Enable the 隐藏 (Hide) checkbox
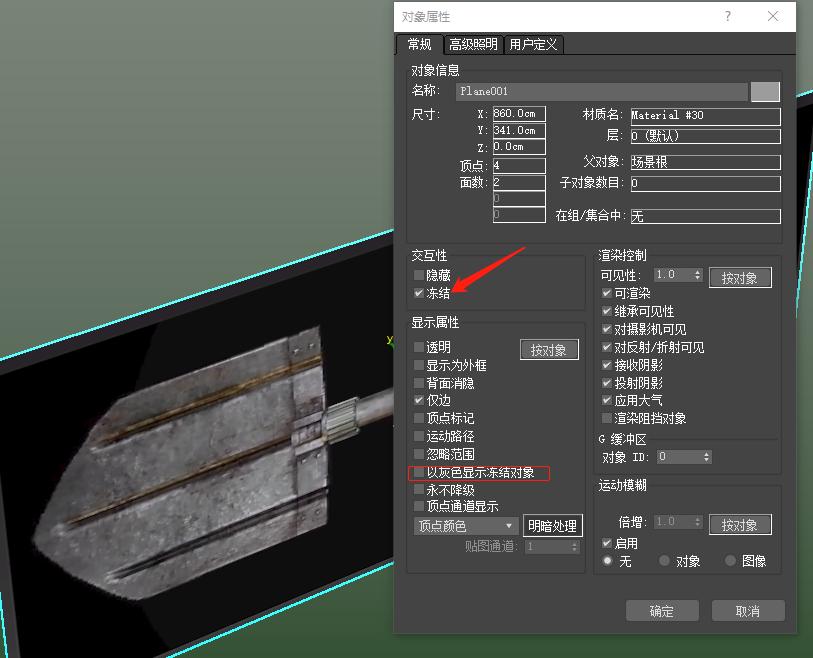The image size is (813, 658). point(418,274)
